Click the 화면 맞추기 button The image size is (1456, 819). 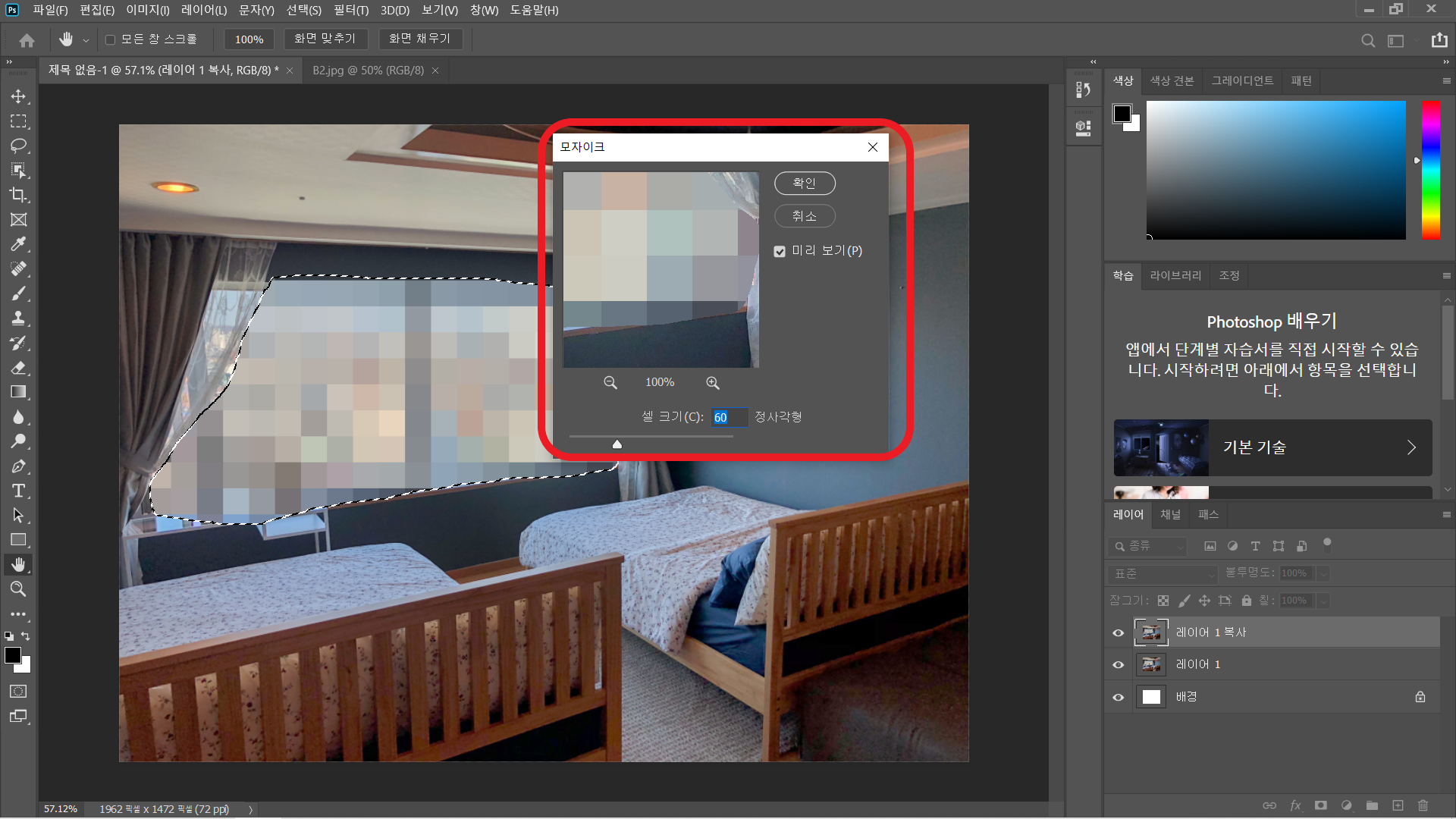(x=325, y=39)
